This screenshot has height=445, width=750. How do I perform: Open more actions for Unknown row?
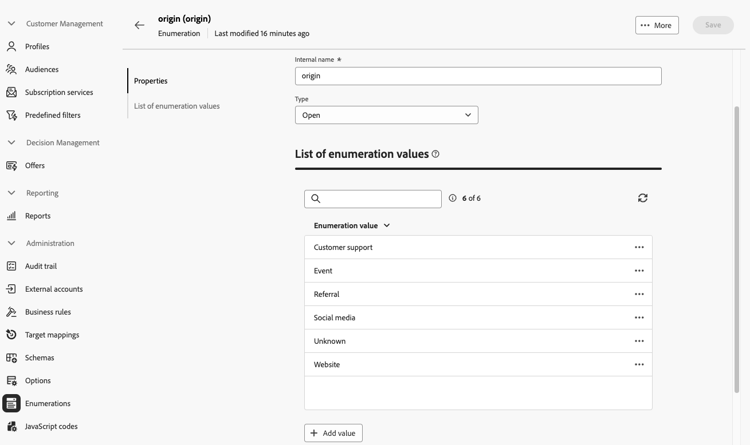coord(639,341)
